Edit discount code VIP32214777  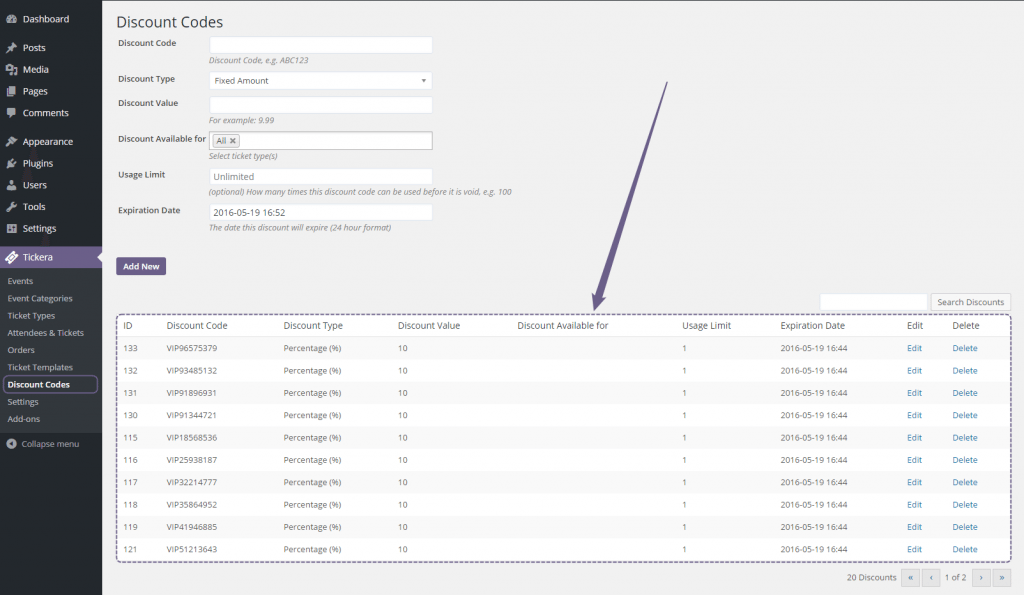pos(914,482)
